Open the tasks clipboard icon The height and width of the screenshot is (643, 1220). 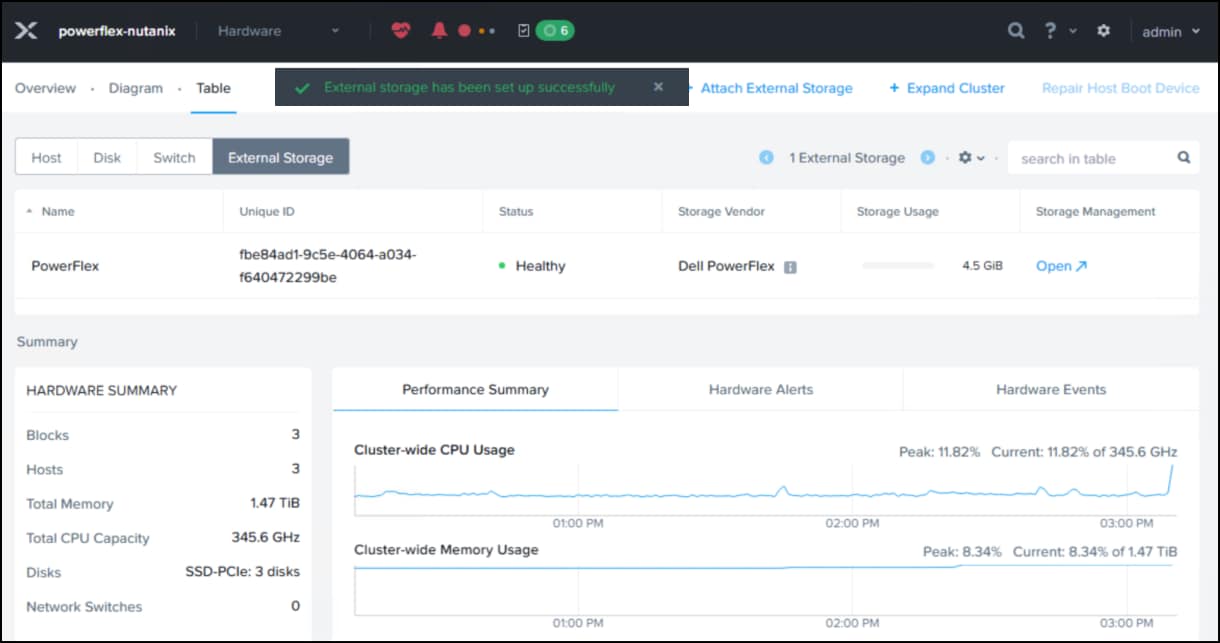pos(524,31)
